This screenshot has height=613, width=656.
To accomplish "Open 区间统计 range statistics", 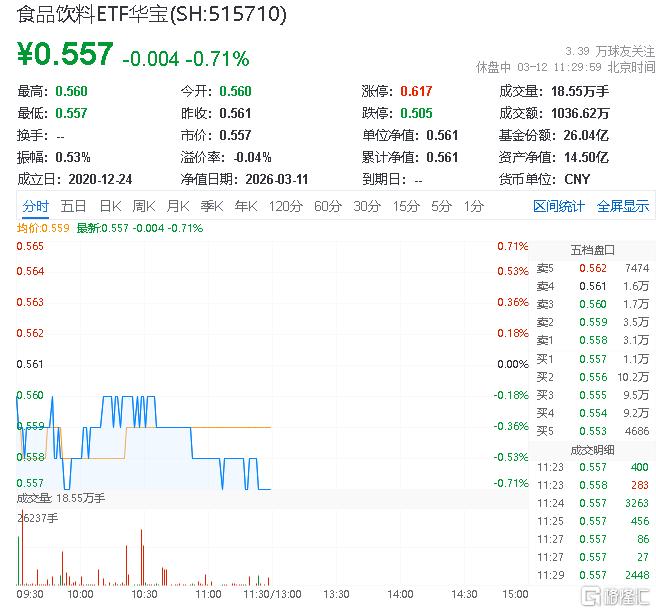I will click(559, 206).
